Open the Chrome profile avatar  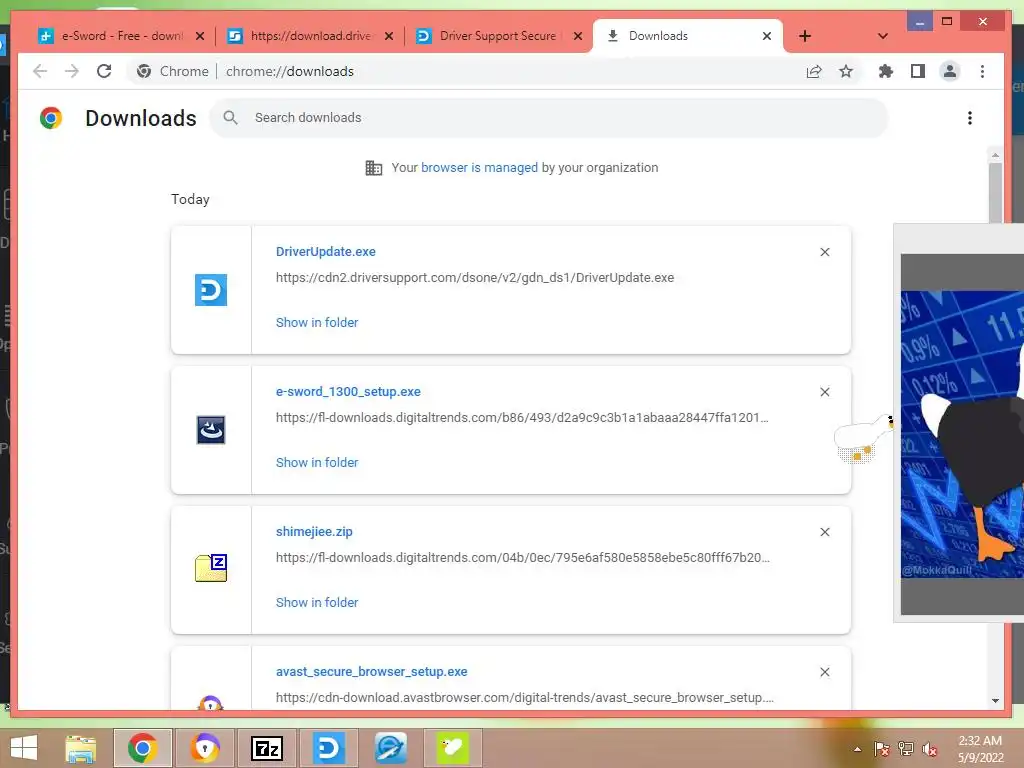point(950,71)
